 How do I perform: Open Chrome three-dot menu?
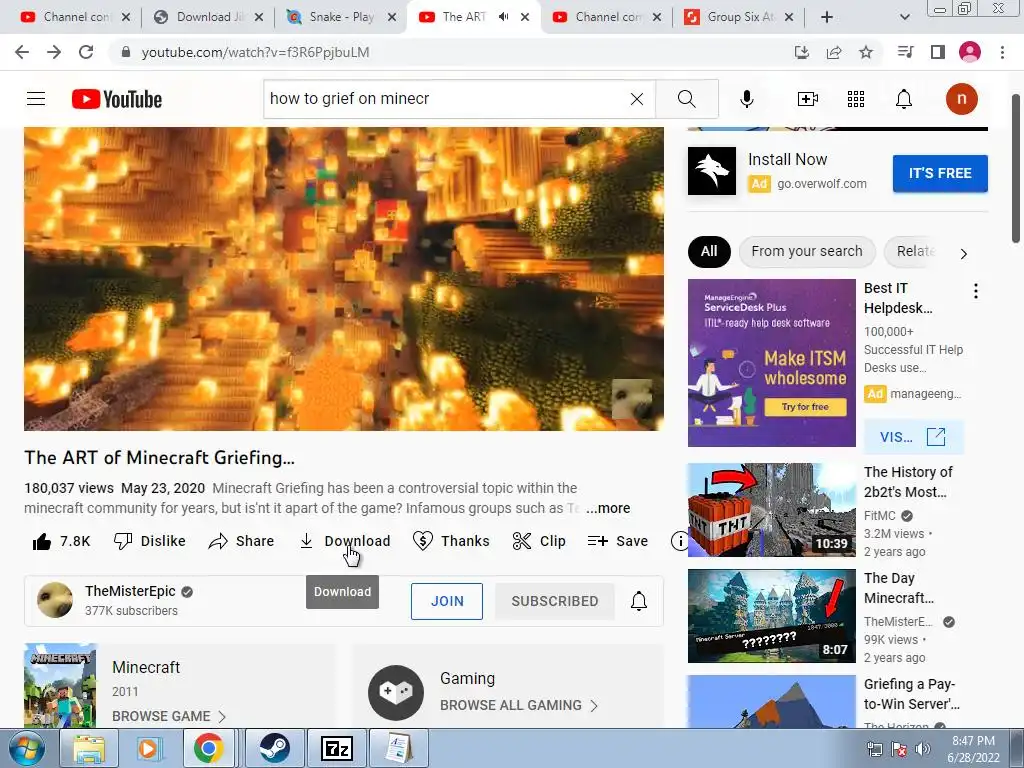coord(1002,52)
